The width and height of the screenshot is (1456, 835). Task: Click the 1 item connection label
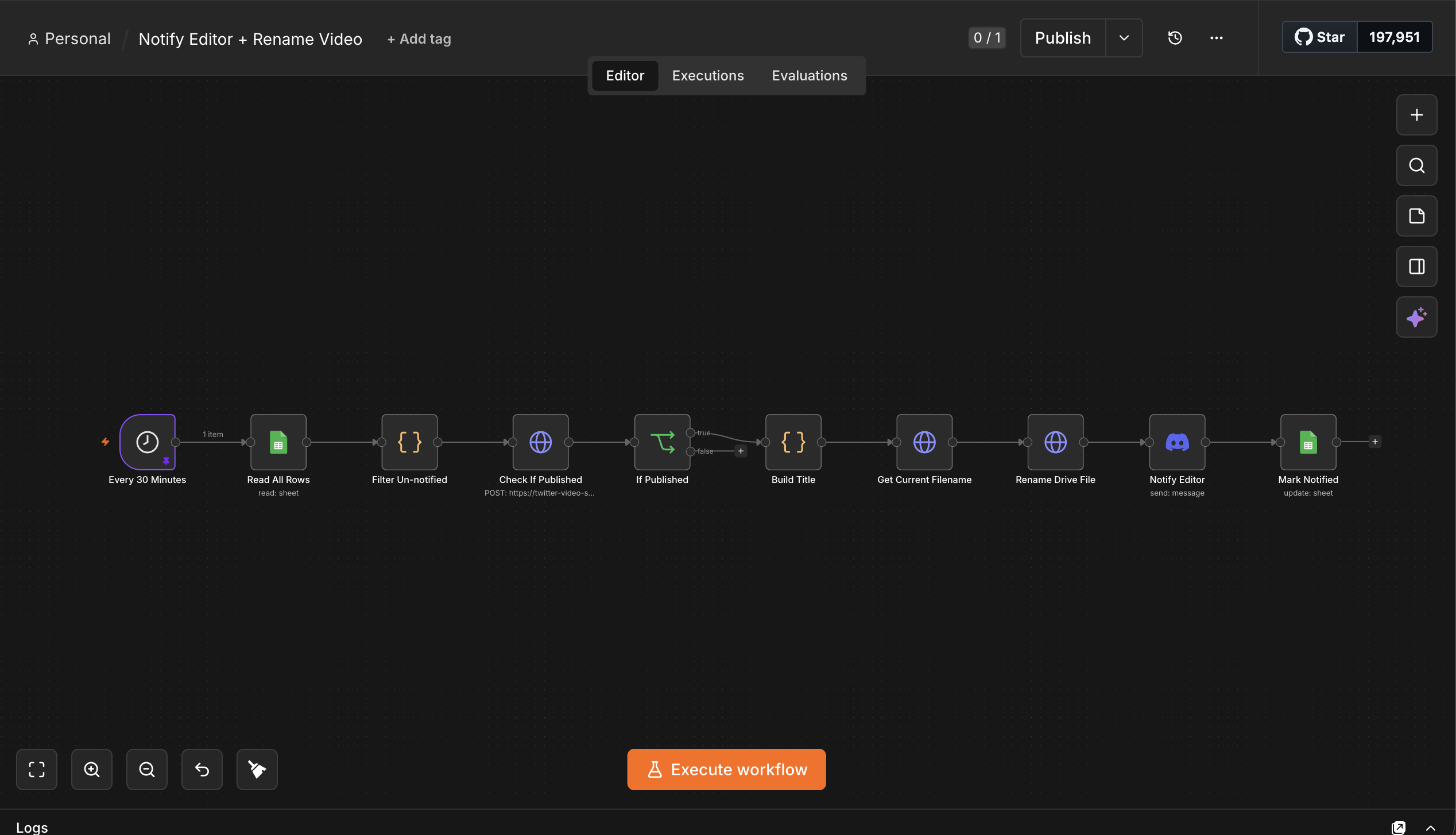[213, 434]
